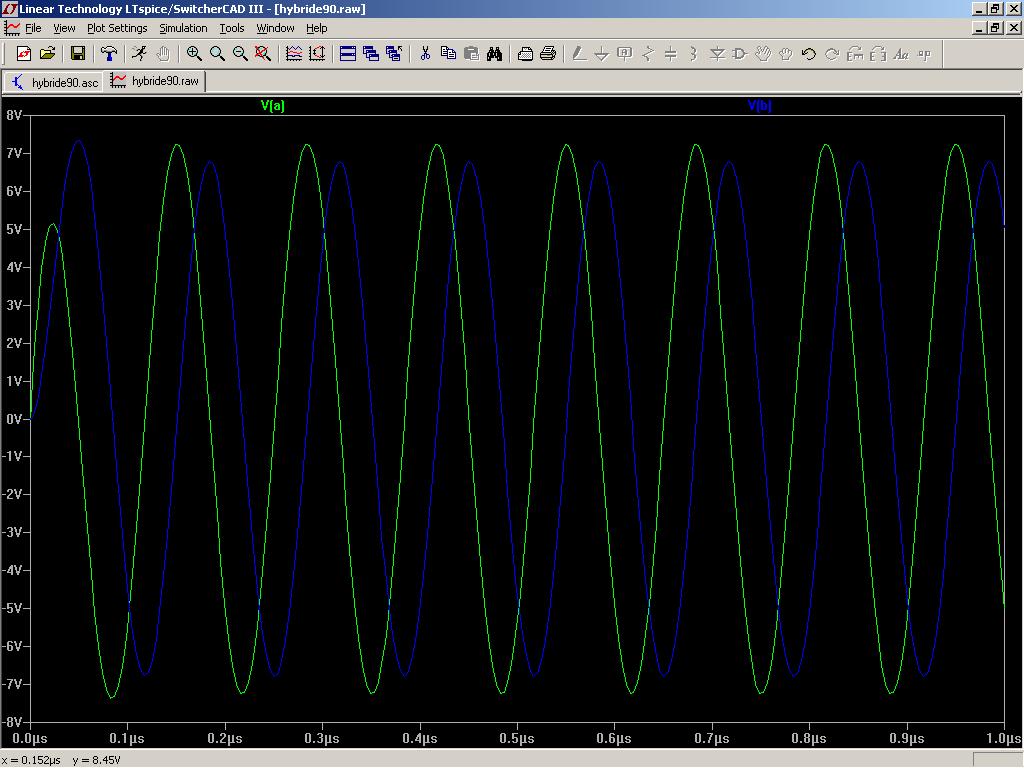
Task: Click the zoom out magnifier icon
Action: [x=240, y=54]
